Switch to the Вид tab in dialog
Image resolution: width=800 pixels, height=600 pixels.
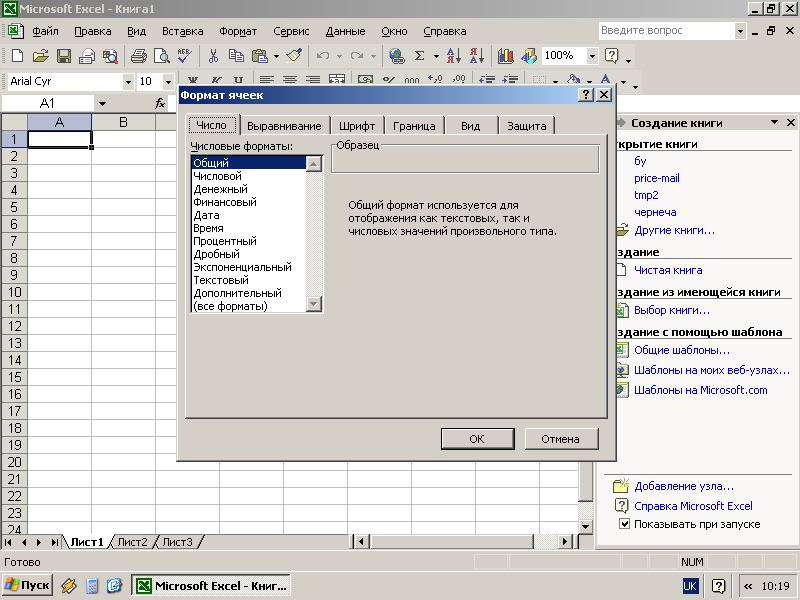[470, 126]
